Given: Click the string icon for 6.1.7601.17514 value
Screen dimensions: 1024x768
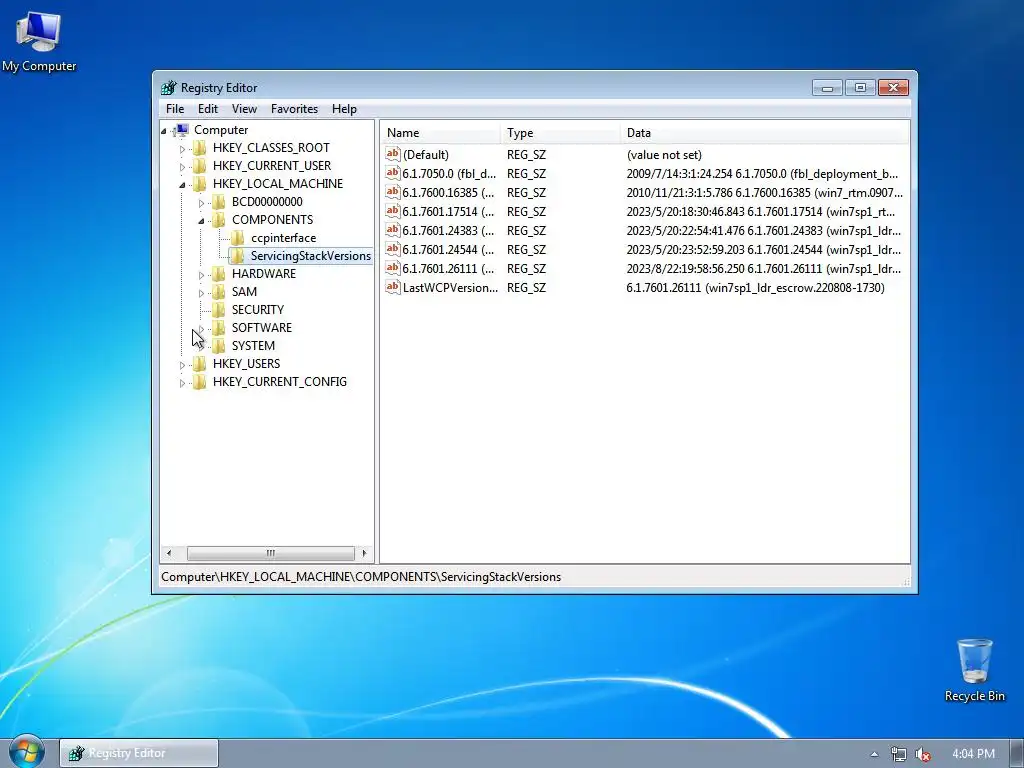Looking at the screenshot, I should coord(392,211).
